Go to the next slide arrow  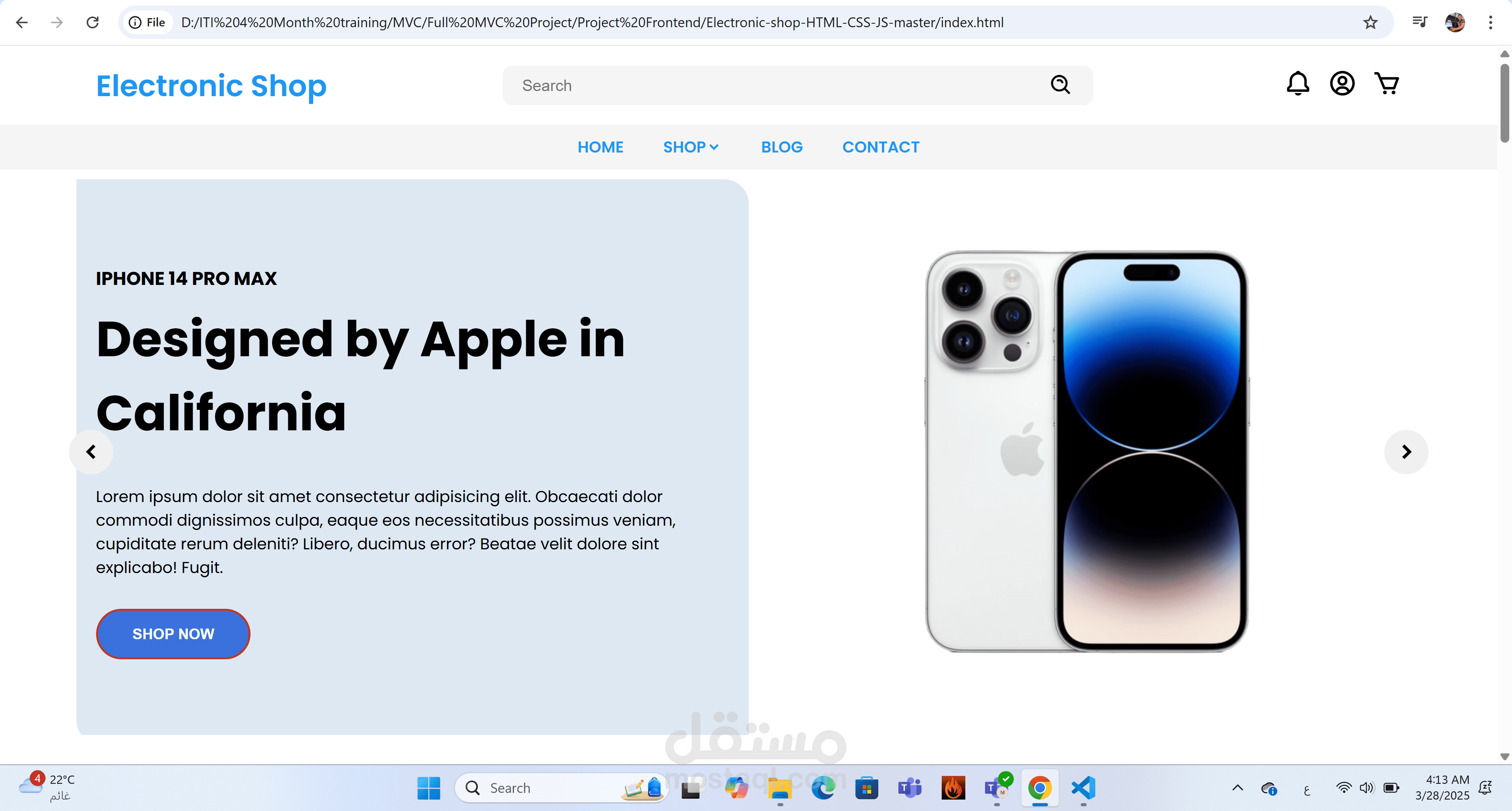[1406, 452]
